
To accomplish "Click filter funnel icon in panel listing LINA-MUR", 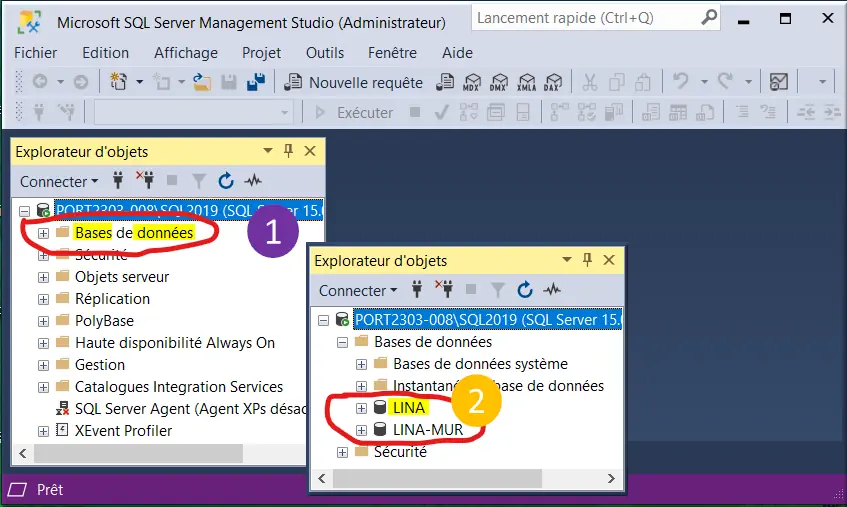I will 498,290.
